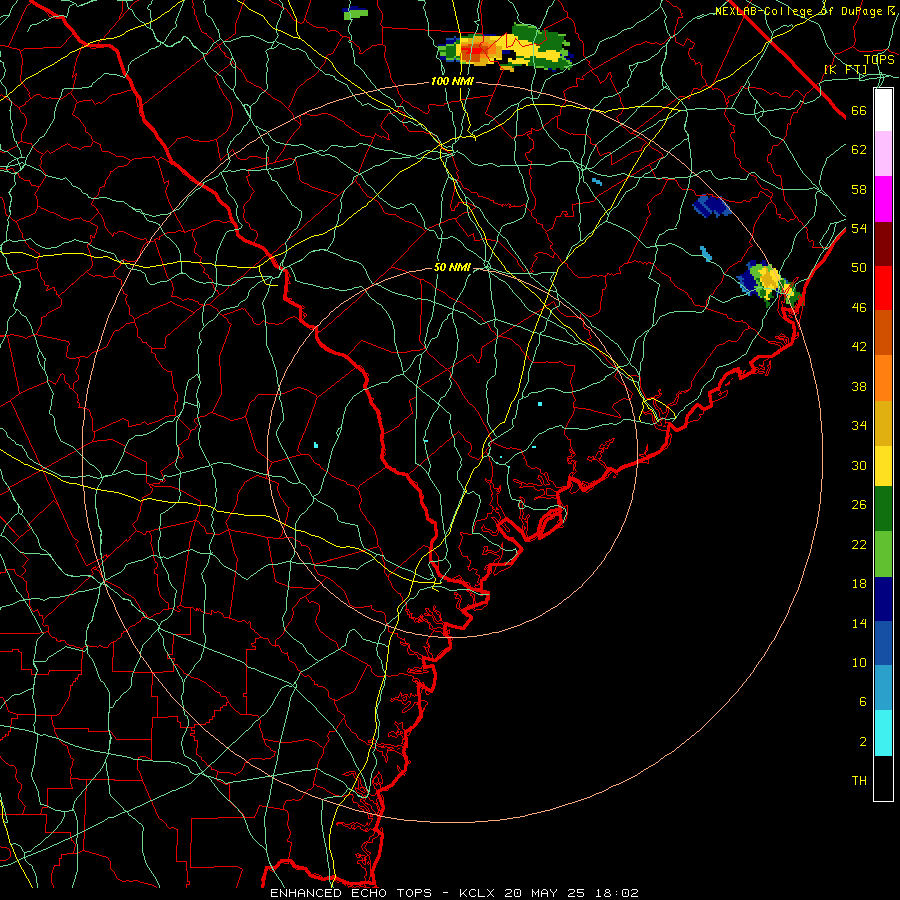Click the legend value "46"
900x900 pixels.
(859, 308)
